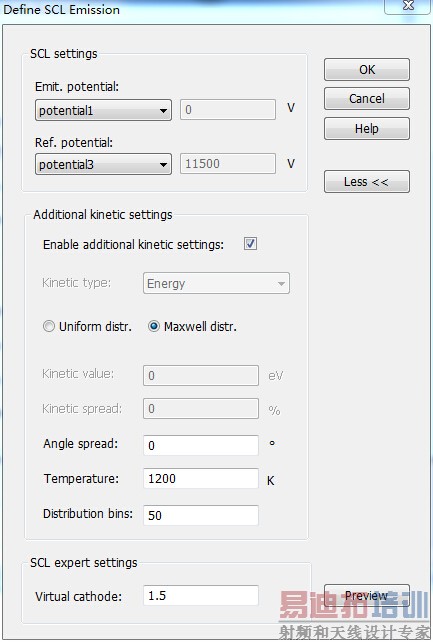Click the Angle spread input field
The image size is (433, 642).
coord(201,445)
